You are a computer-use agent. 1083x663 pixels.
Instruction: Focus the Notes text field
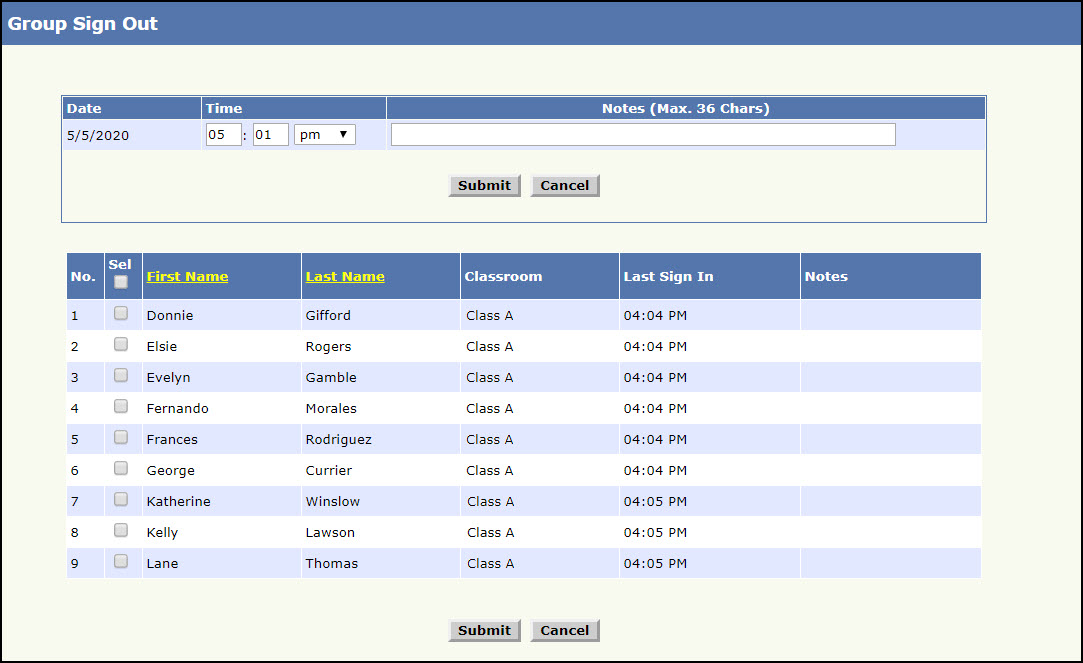click(x=642, y=135)
